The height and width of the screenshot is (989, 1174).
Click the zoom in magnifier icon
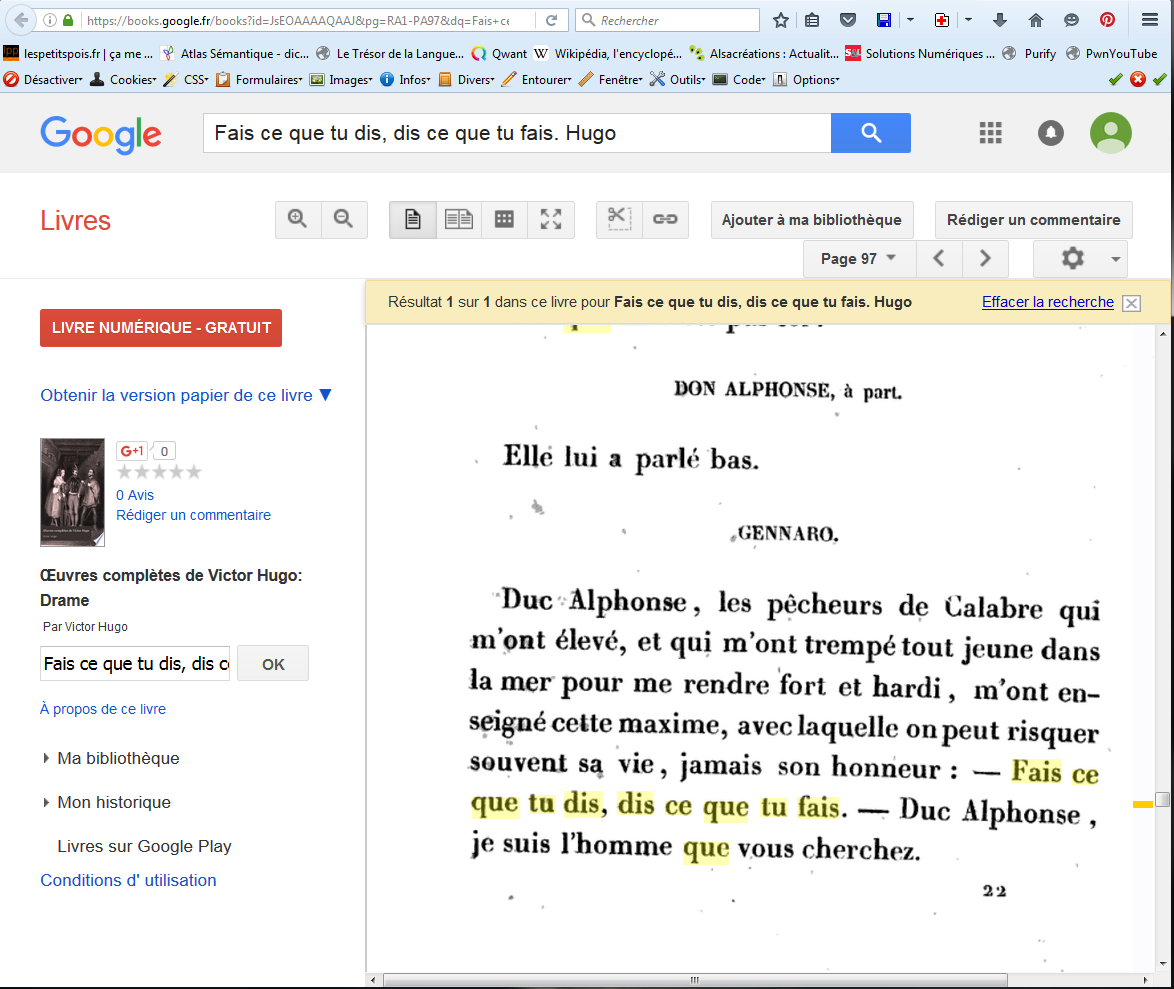point(298,220)
